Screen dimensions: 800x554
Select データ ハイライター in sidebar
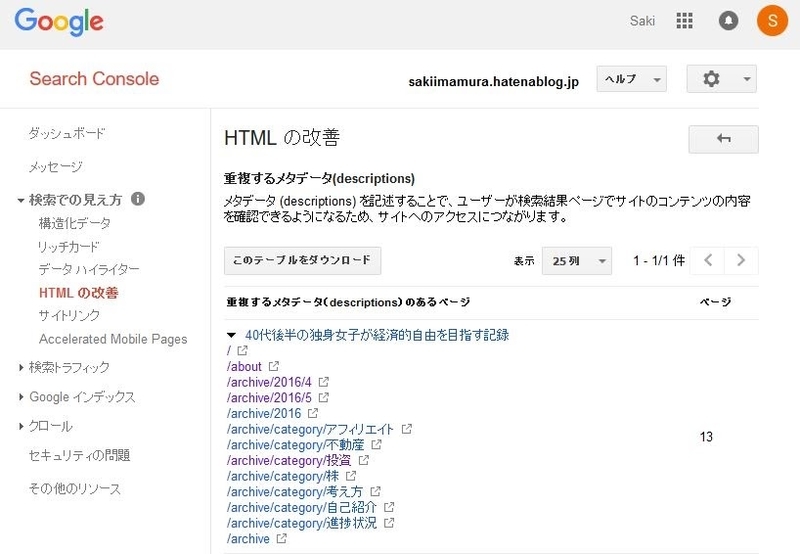[x=89, y=269]
